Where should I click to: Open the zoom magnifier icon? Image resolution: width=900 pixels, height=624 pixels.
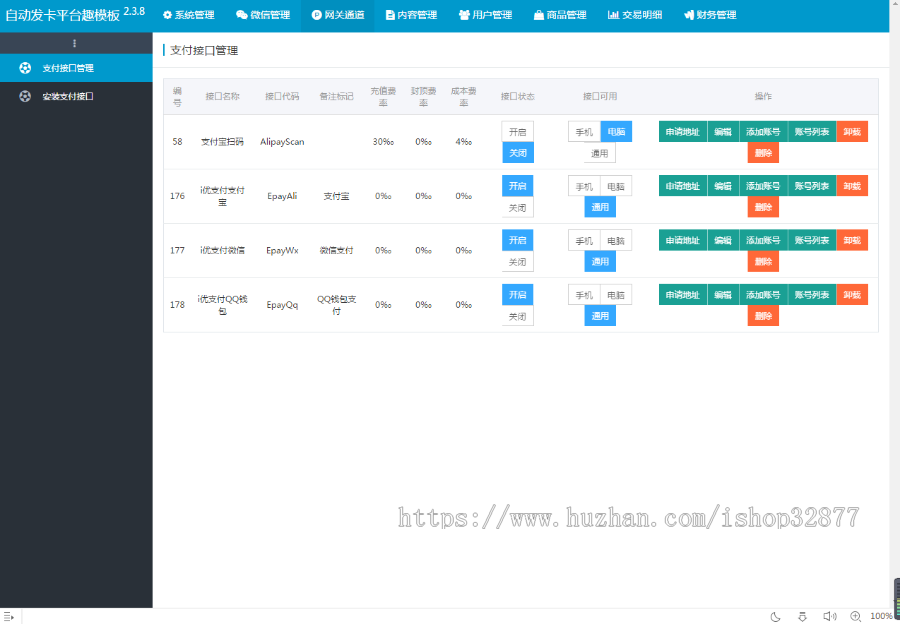click(855, 618)
